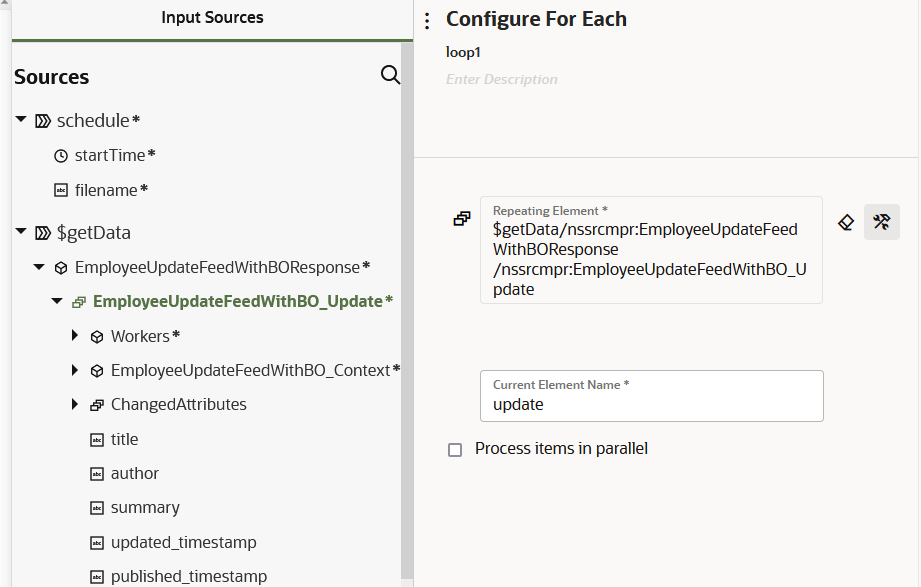Click the Sources panel vertical scrollbar
921x587 pixels.
pos(406,300)
